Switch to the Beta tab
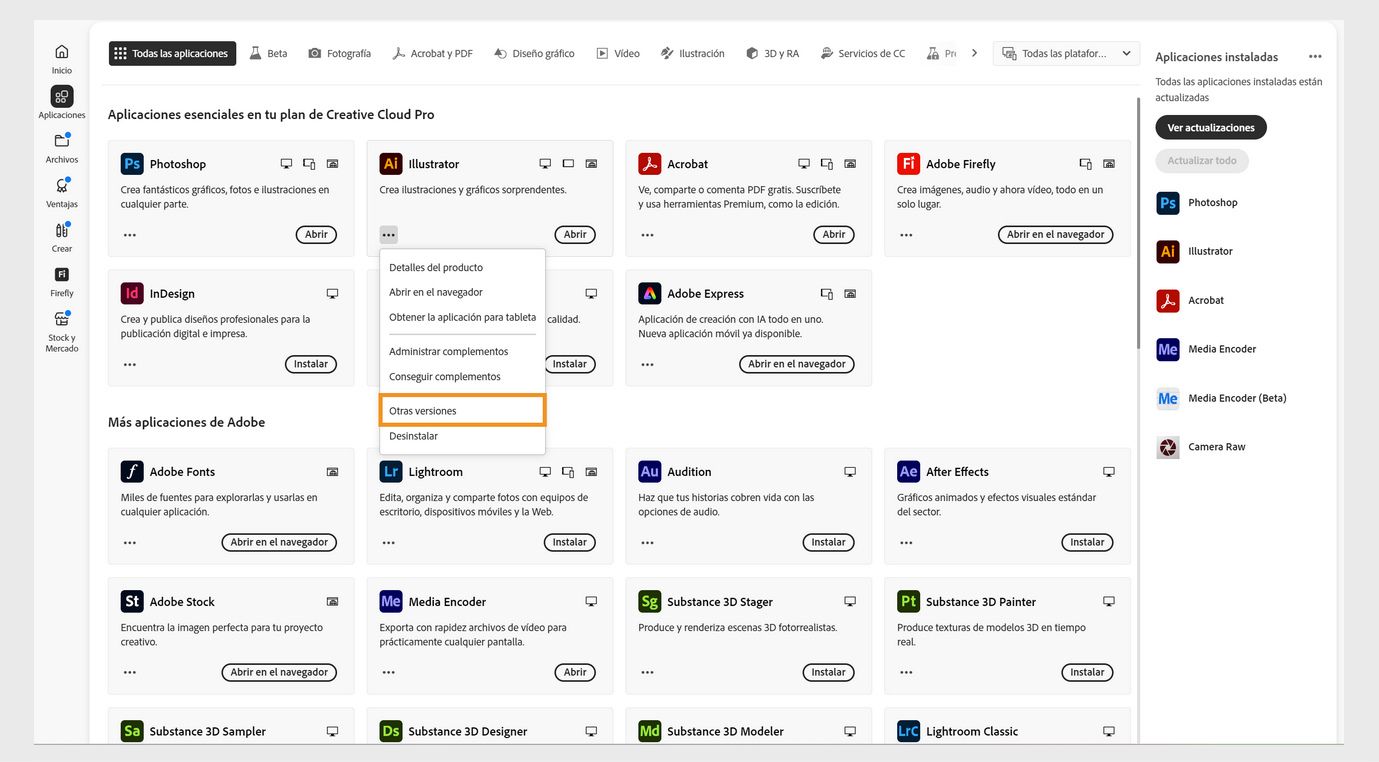1379x762 pixels. tap(268, 54)
